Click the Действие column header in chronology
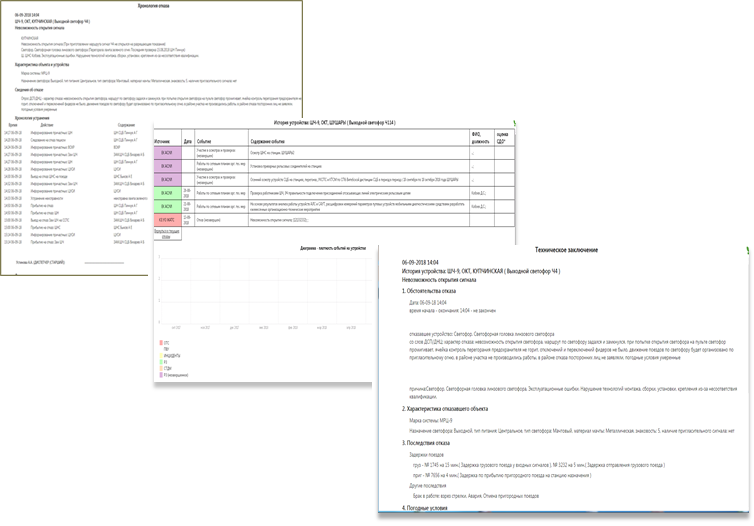The width and height of the screenshot is (754, 526). (47, 125)
